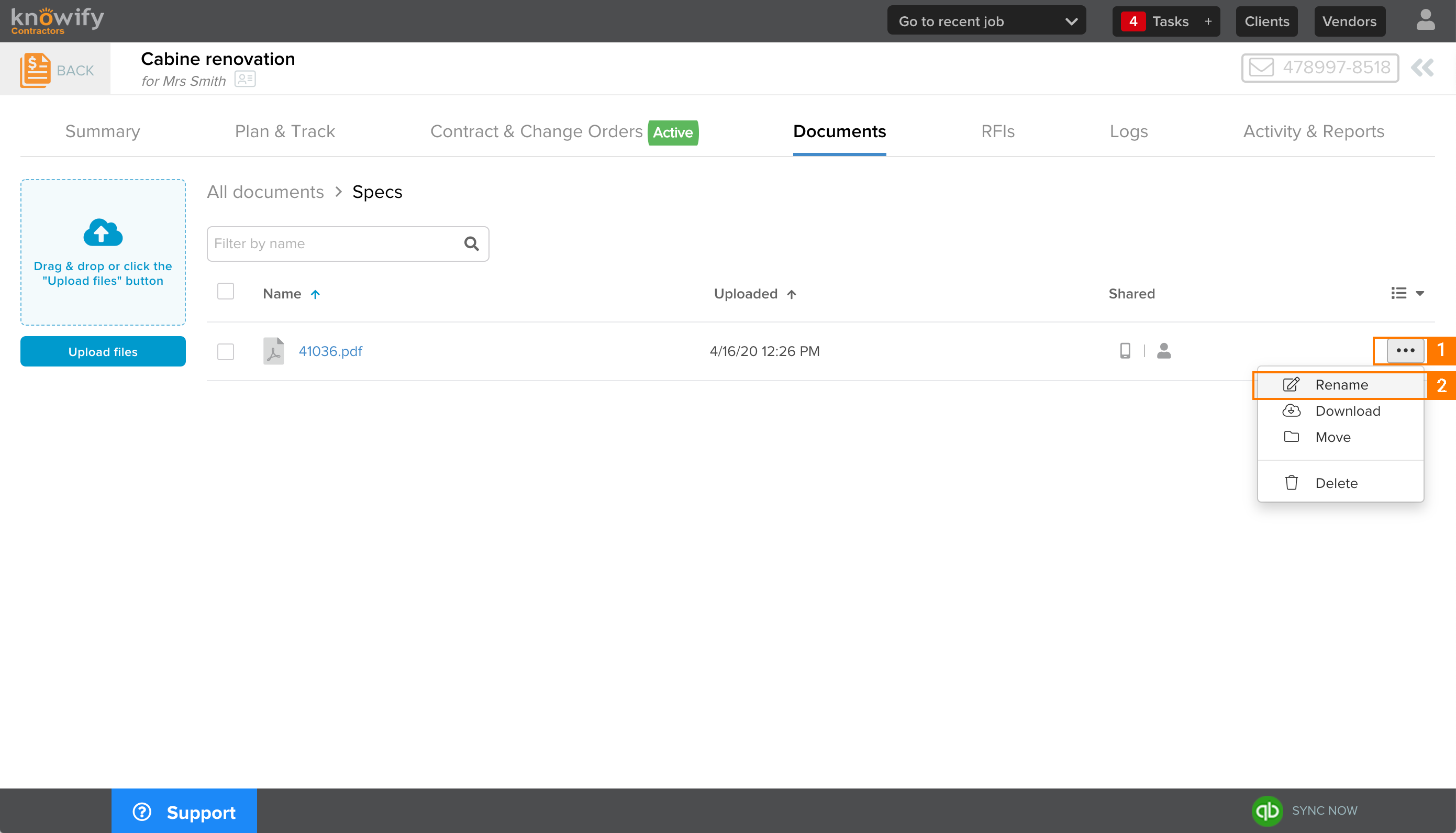Click the PDF file type icon
This screenshot has width=1456, height=833.
point(273,351)
